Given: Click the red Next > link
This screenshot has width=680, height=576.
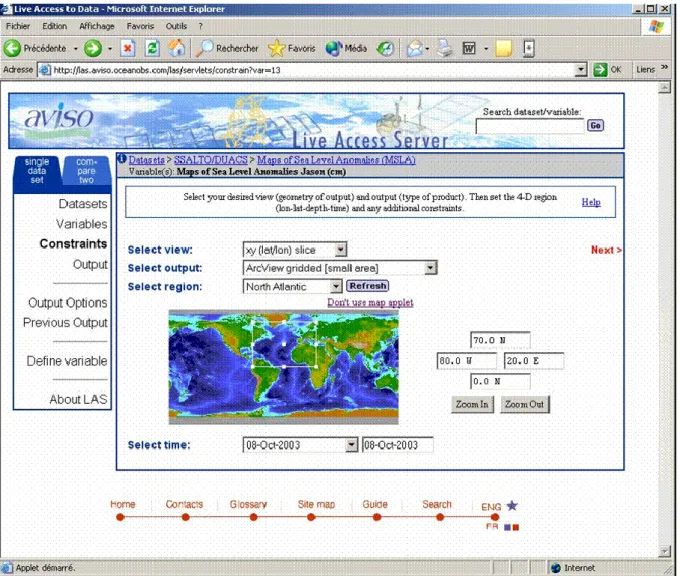Looking at the screenshot, I should pyautogui.click(x=606, y=250).
